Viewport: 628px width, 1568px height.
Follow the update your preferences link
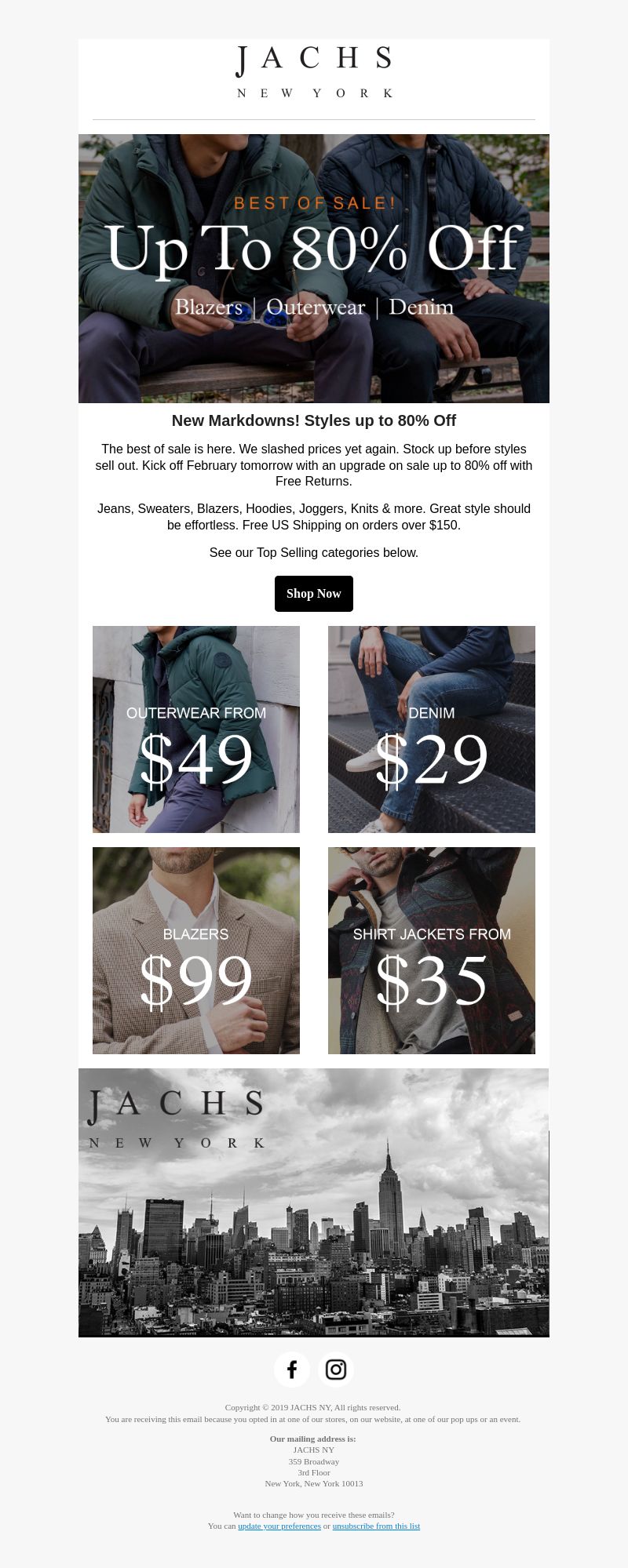point(279,1526)
